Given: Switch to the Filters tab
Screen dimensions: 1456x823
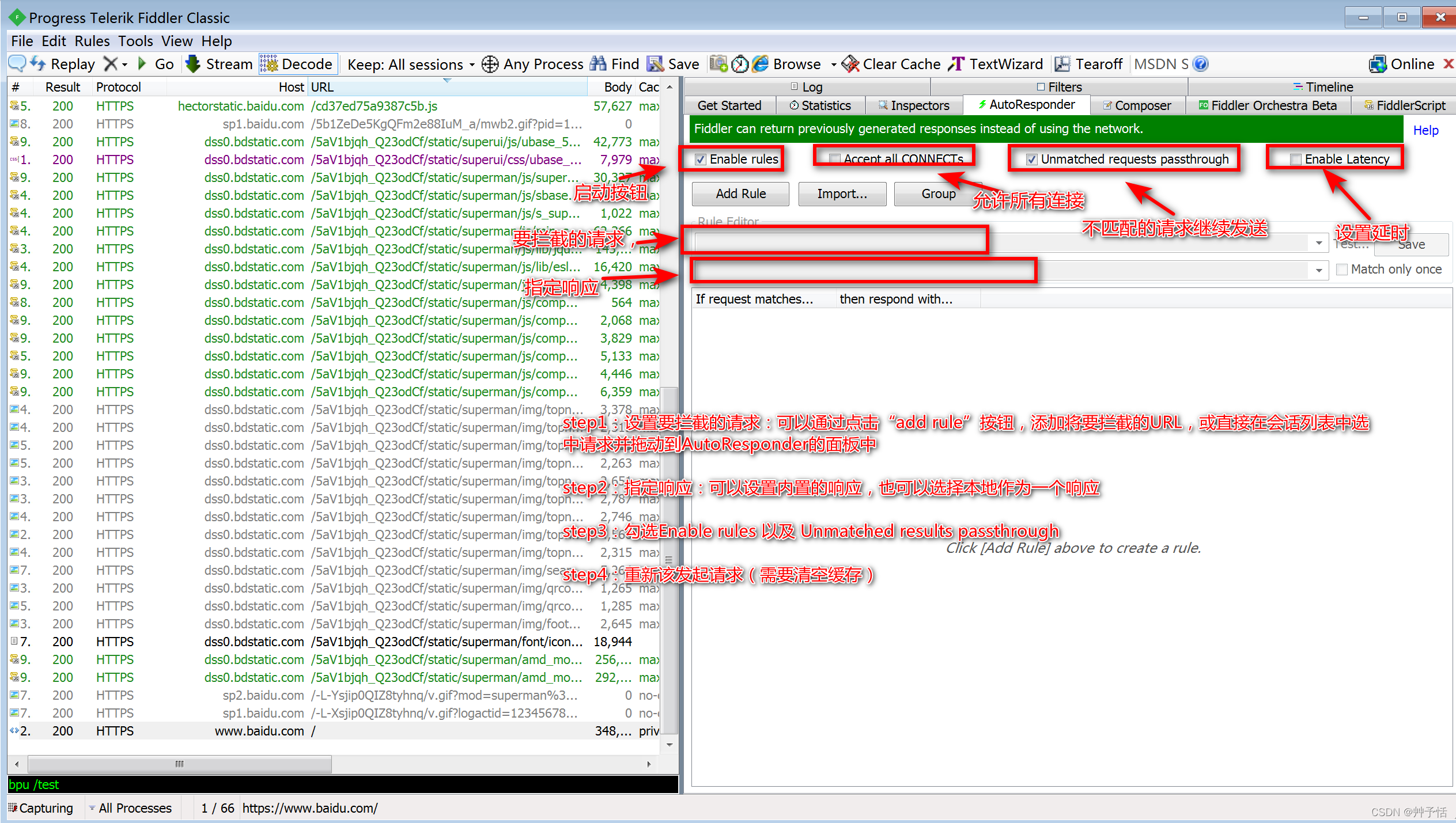Looking at the screenshot, I should point(1060,87).
